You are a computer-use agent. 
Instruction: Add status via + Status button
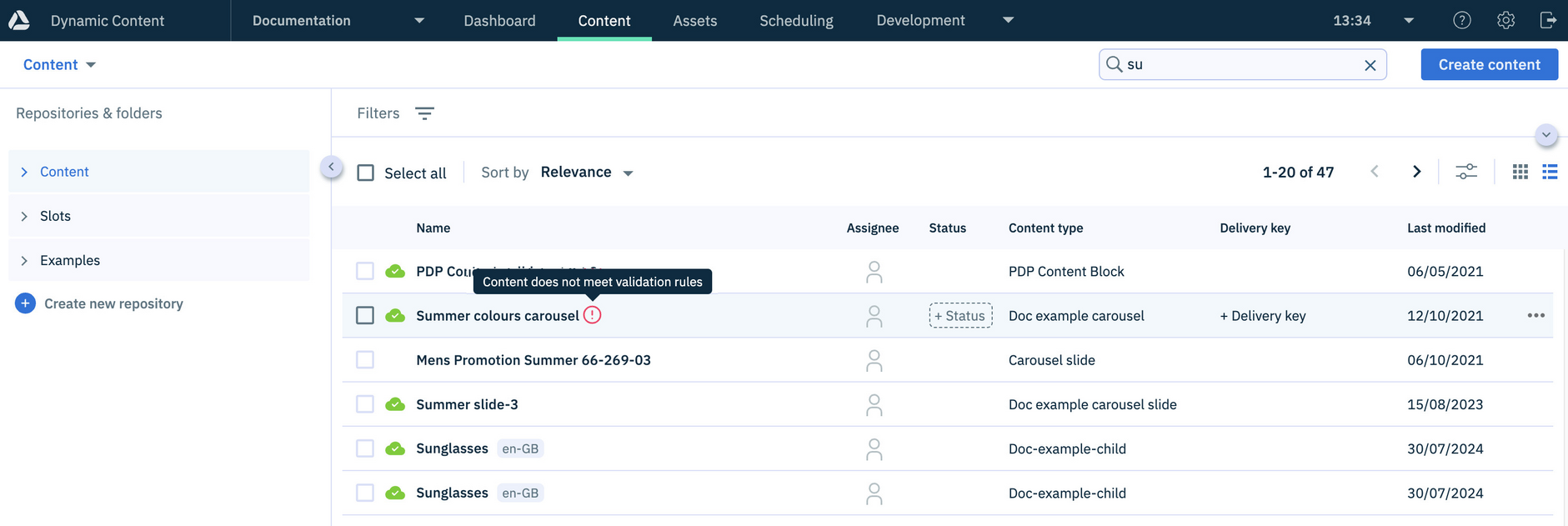[x=960, y=316]
